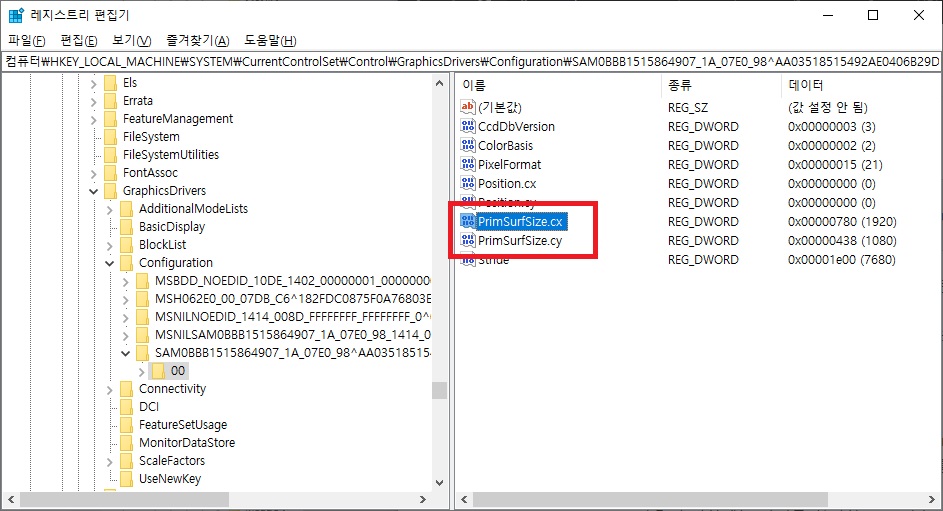The image size is (943, 511).
Task: Select the (기본값) string value icon
Action: tap(467, 107)
